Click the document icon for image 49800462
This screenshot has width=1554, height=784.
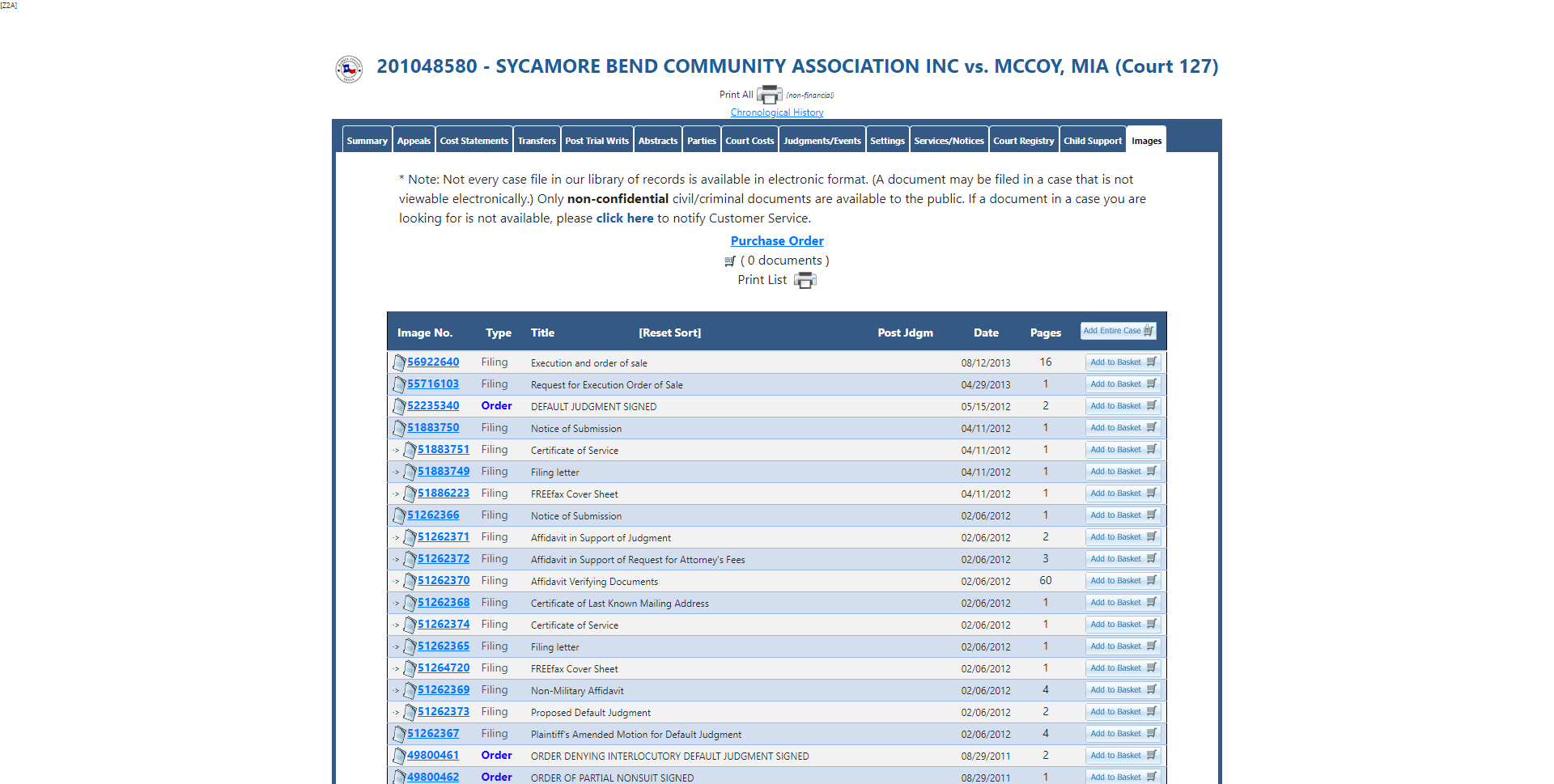click(x=399, y=777)
